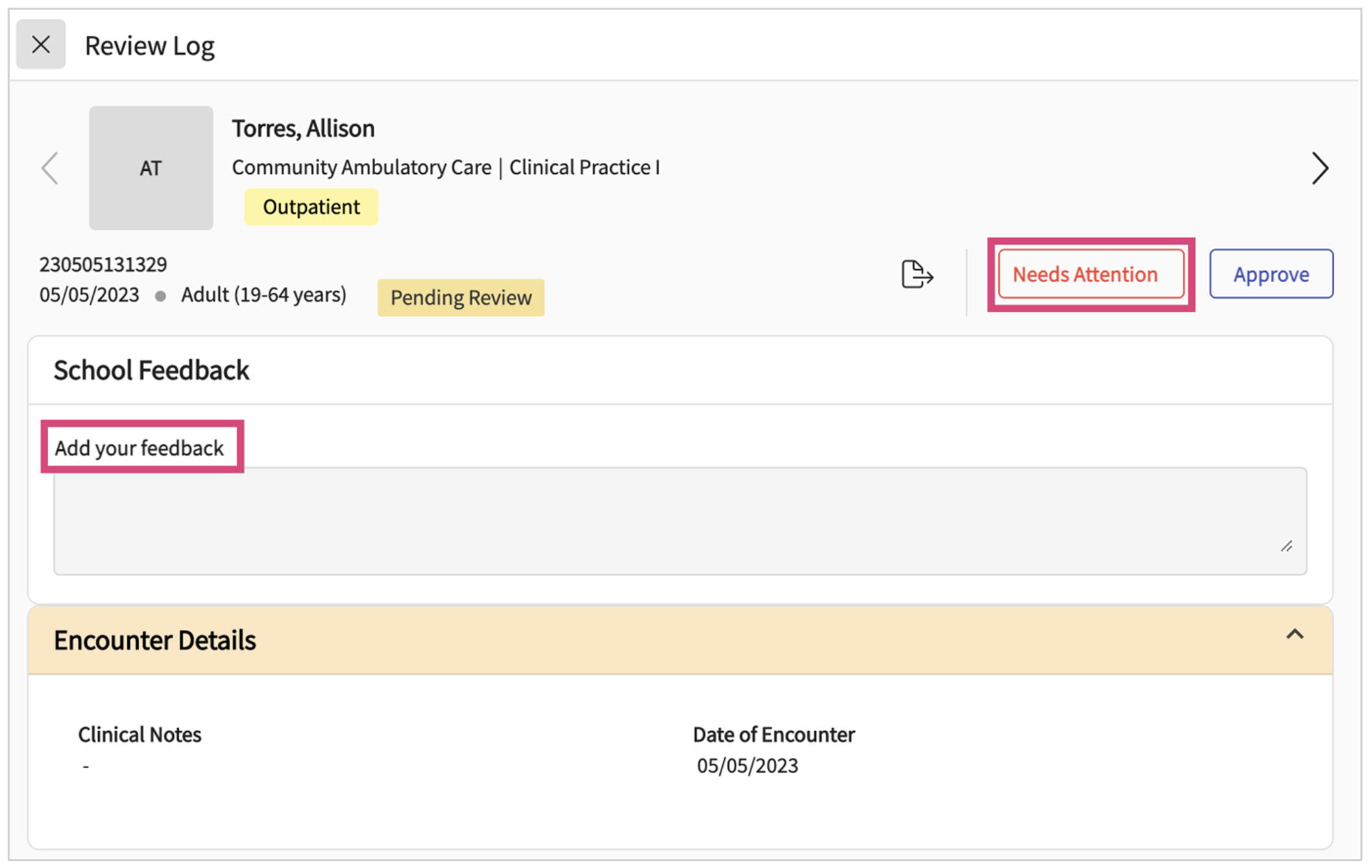Select the Outpatient encounter tag
The image size is (1372, 868).
point(311,206)
